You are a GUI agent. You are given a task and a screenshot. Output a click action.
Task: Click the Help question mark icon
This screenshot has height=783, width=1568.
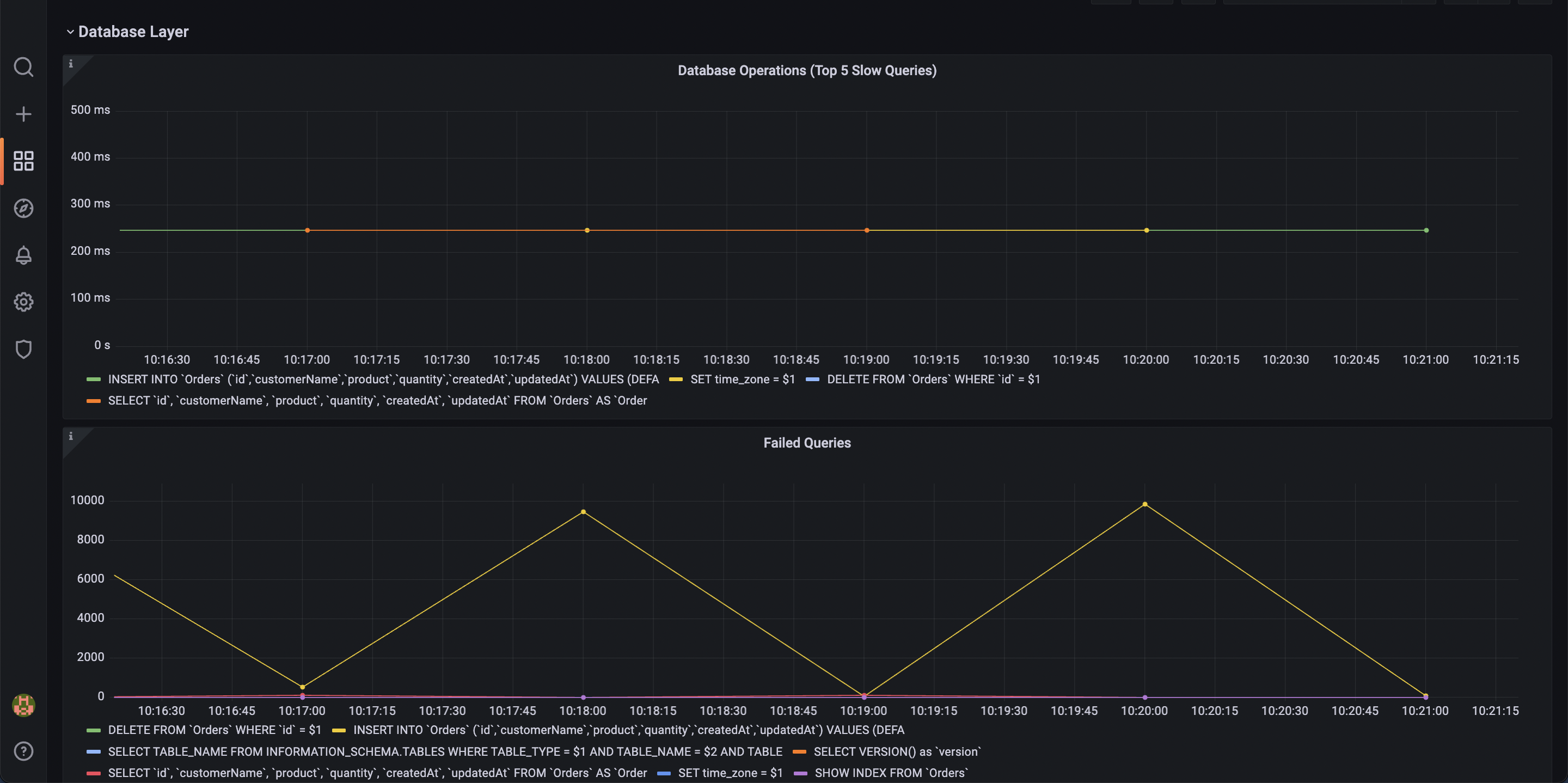tap(23, 751)
